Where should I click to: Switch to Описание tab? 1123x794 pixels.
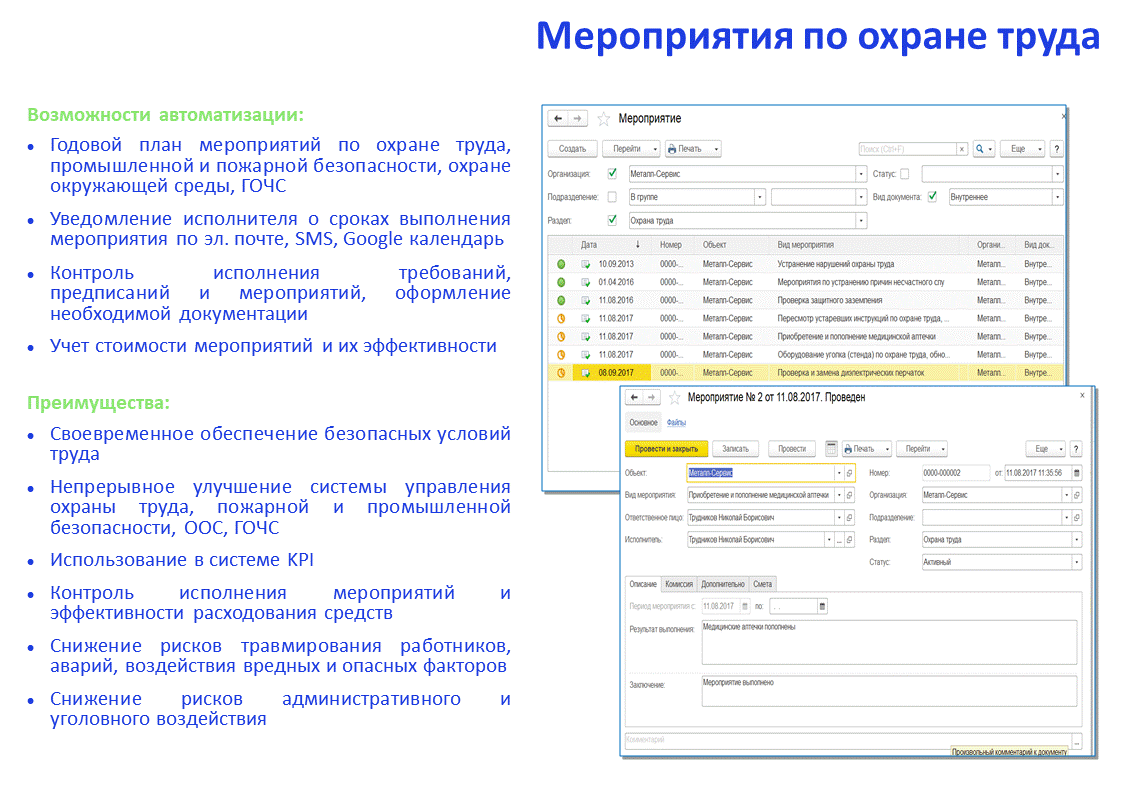[642, 584]
